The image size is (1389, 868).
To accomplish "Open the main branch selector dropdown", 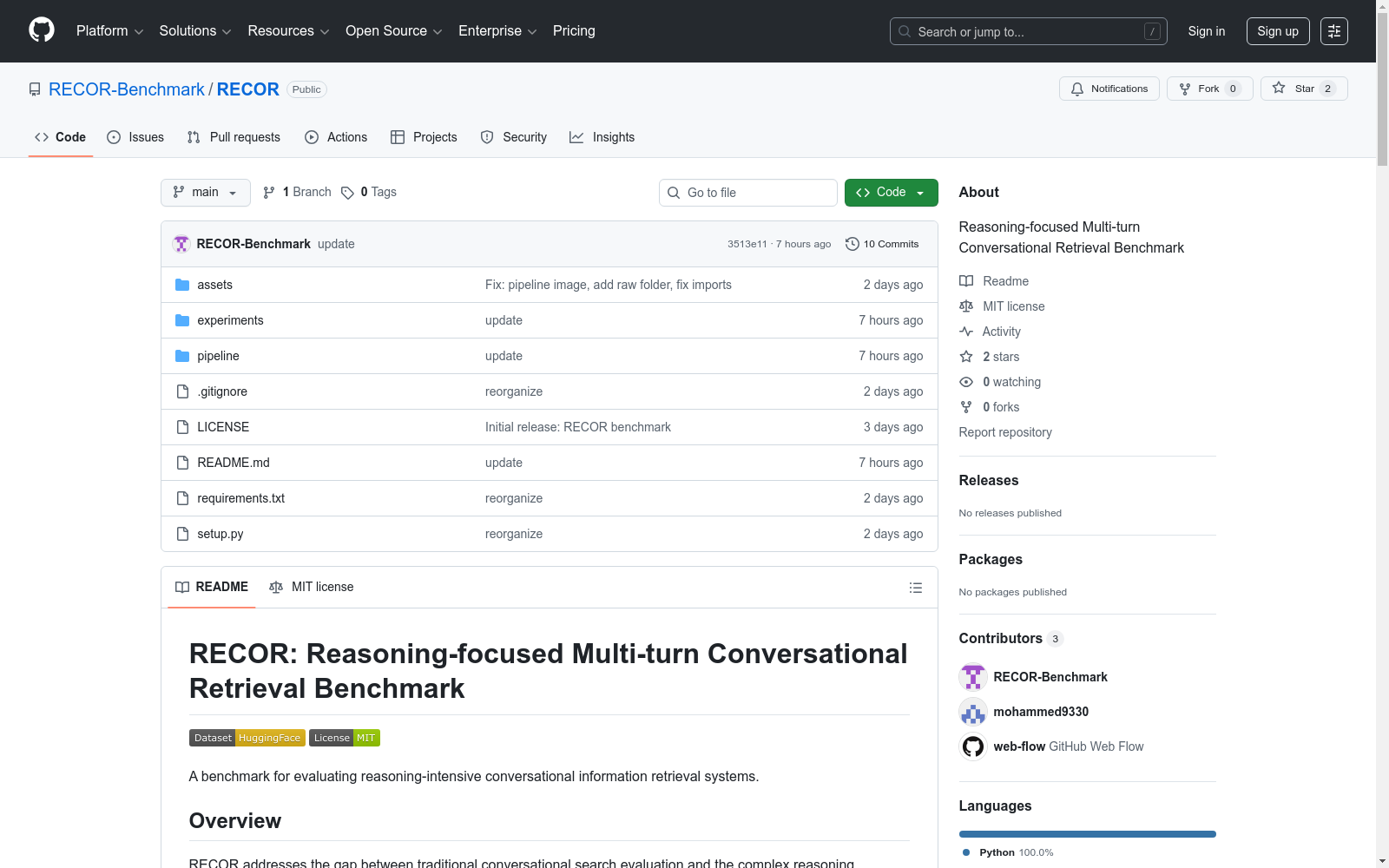I will 206,193.
